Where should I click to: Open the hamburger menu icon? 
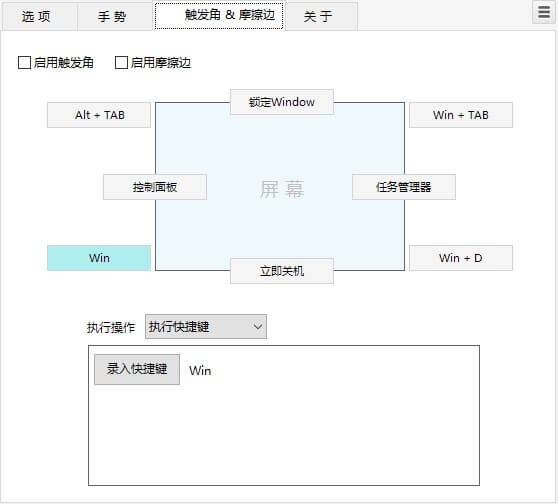[543, 12]
